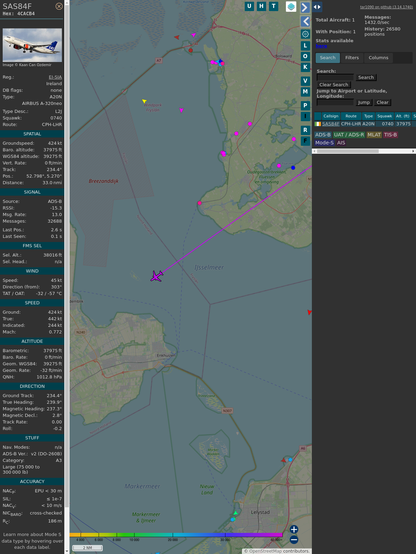Screen dimensions: 416x554
Task: Click the Groundspeed 424 kt value
Action: point(55,143)
